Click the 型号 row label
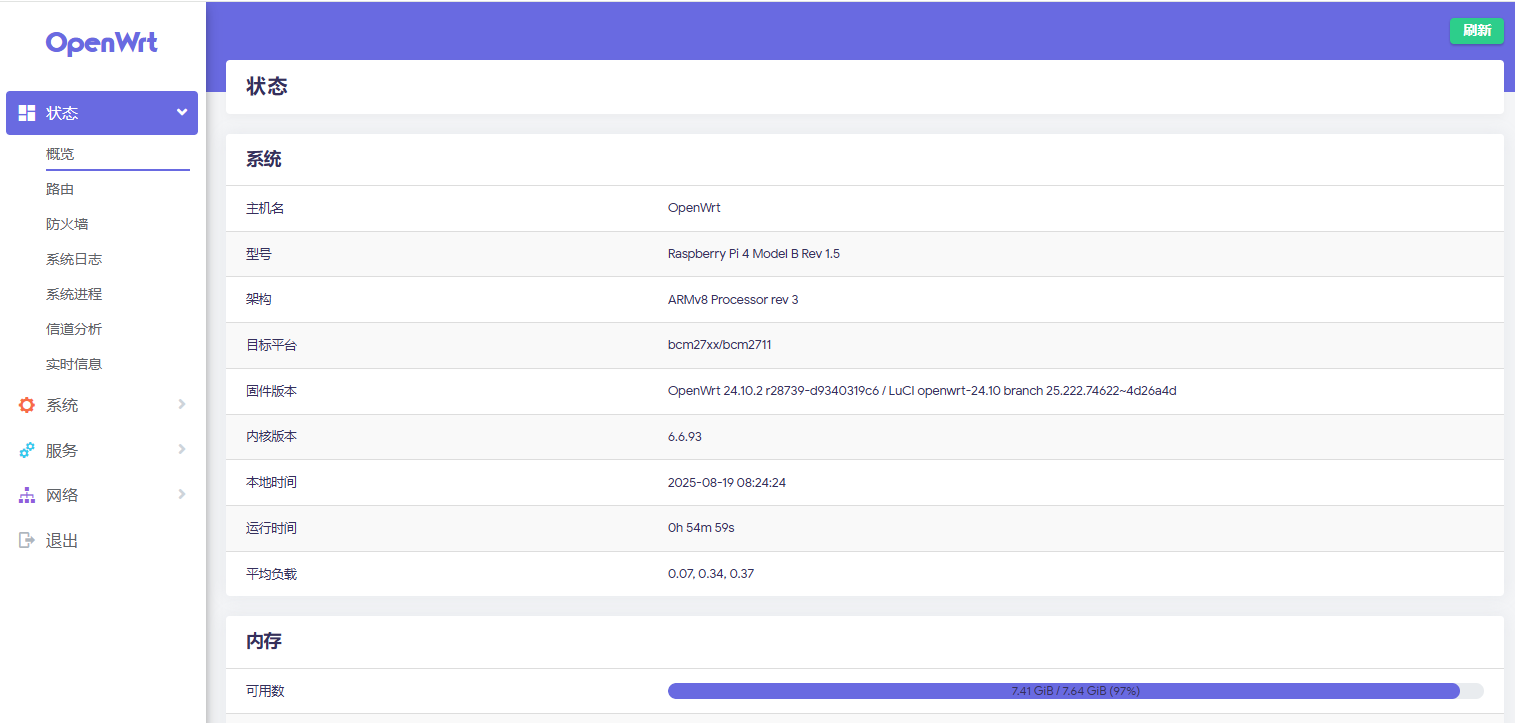This screenshot has width=1515, height=723. (259, 254)
